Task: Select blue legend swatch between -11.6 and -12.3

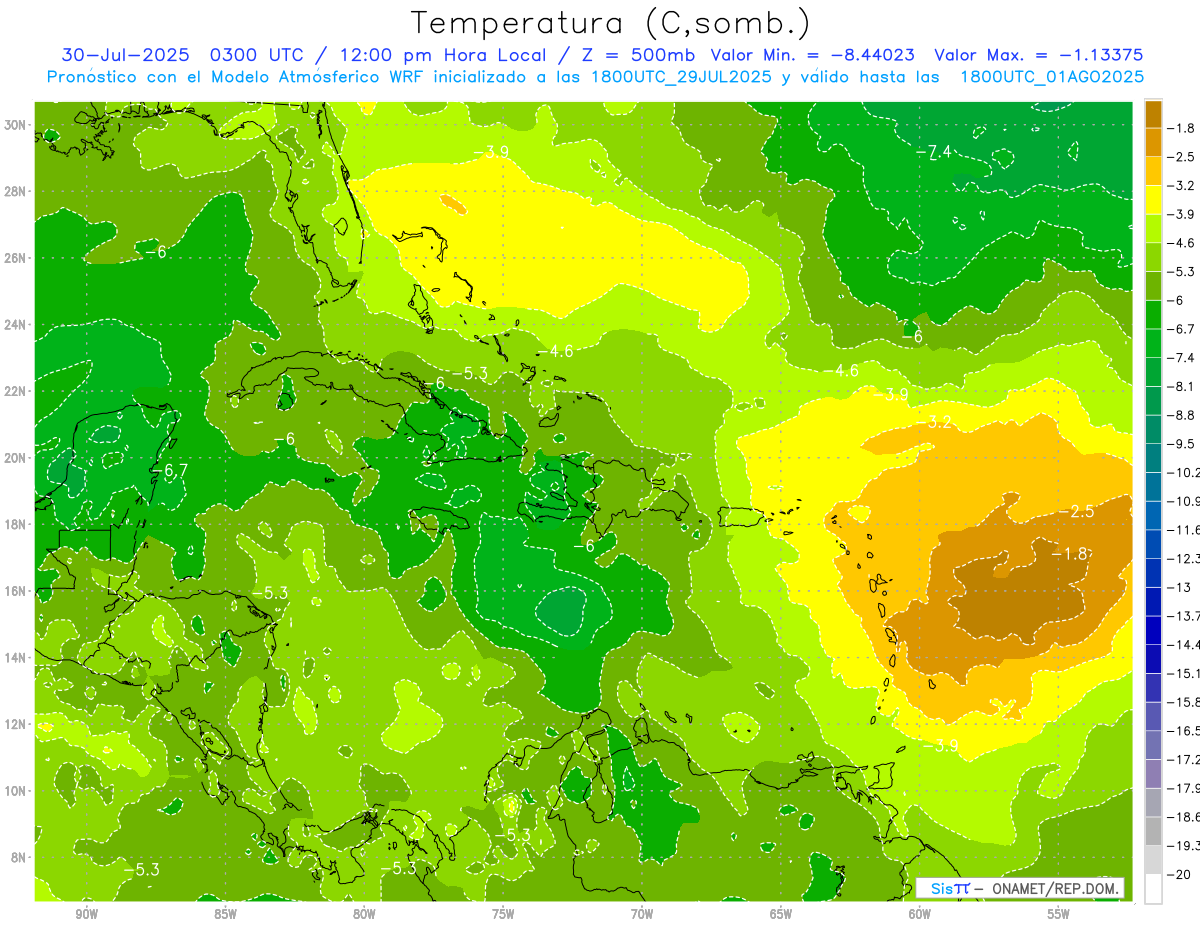Action: tap(1153, 543)
